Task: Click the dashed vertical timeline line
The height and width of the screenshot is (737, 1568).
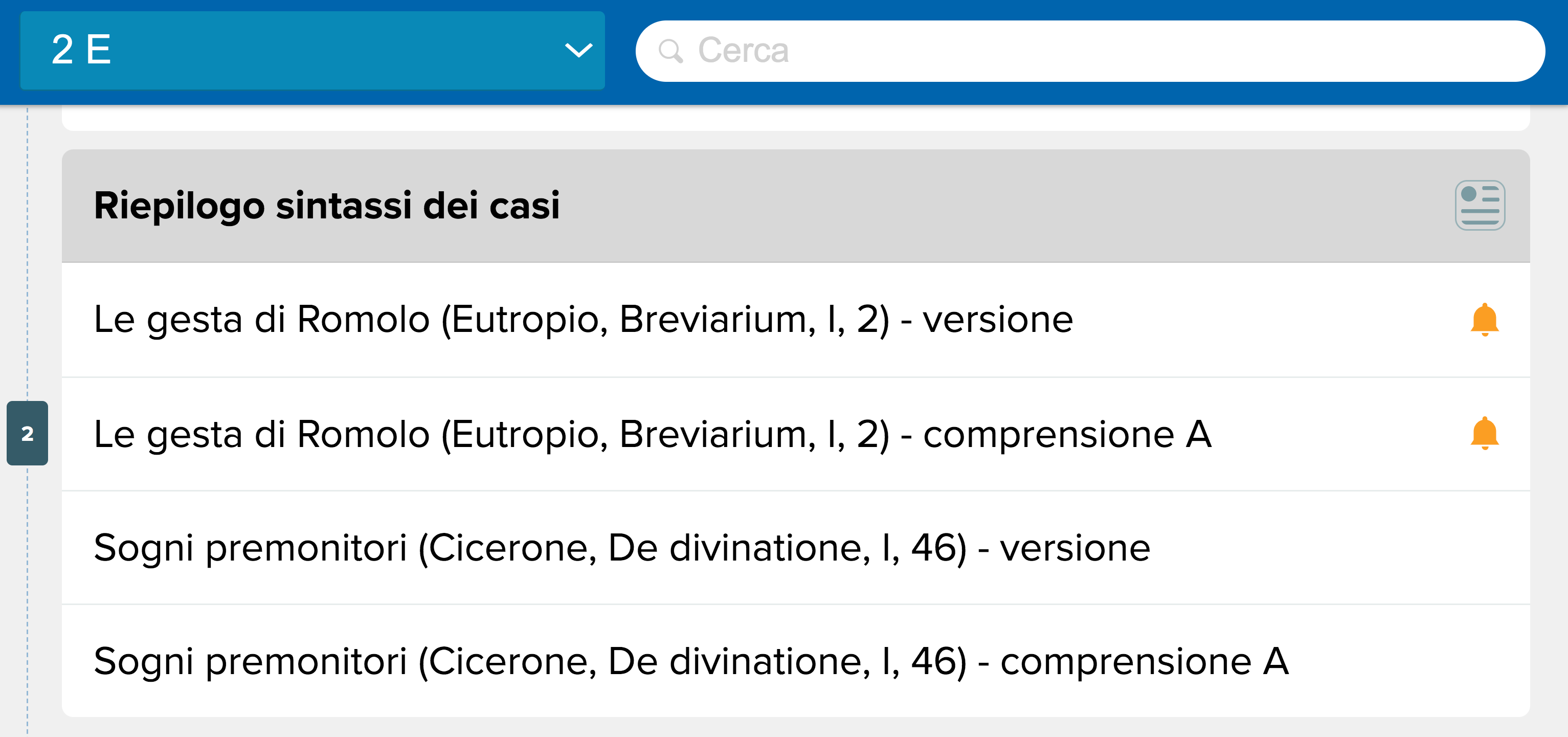Action: pyautogui.click(x=28, y=256)
